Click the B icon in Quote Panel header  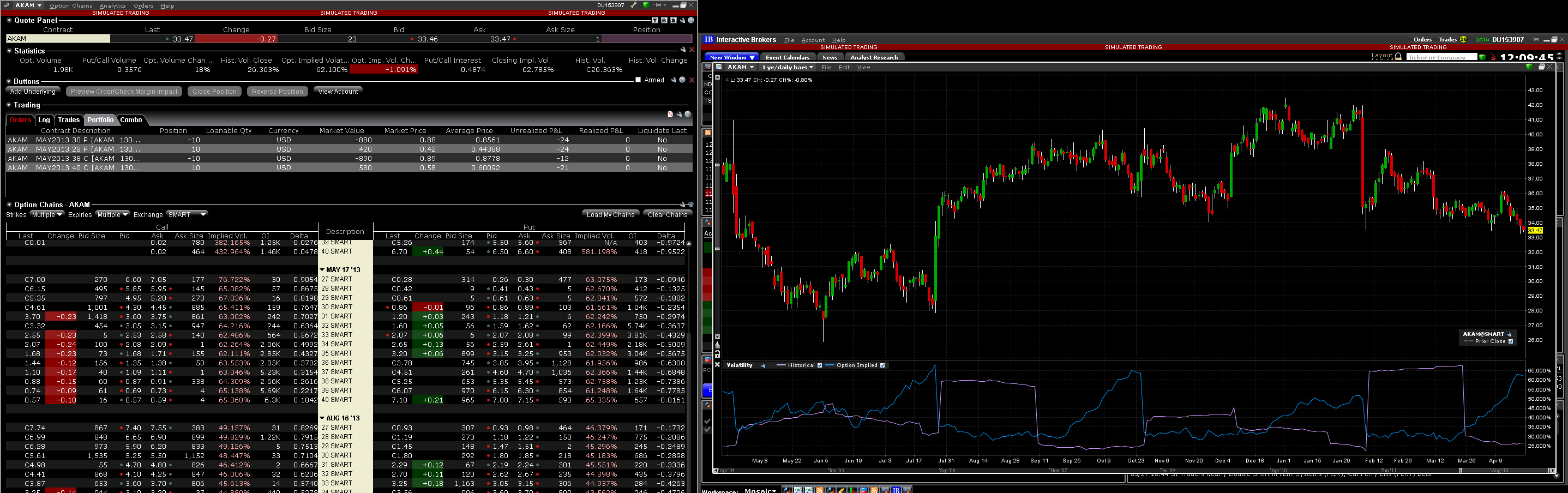664,20
